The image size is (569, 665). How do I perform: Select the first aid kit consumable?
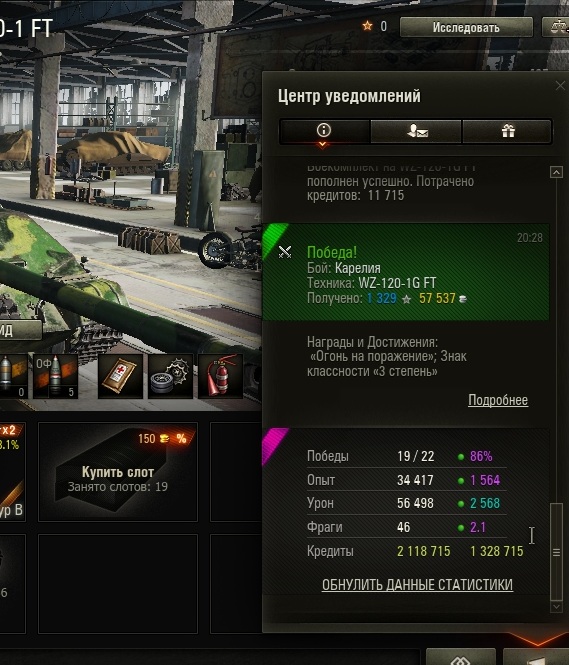120,376
